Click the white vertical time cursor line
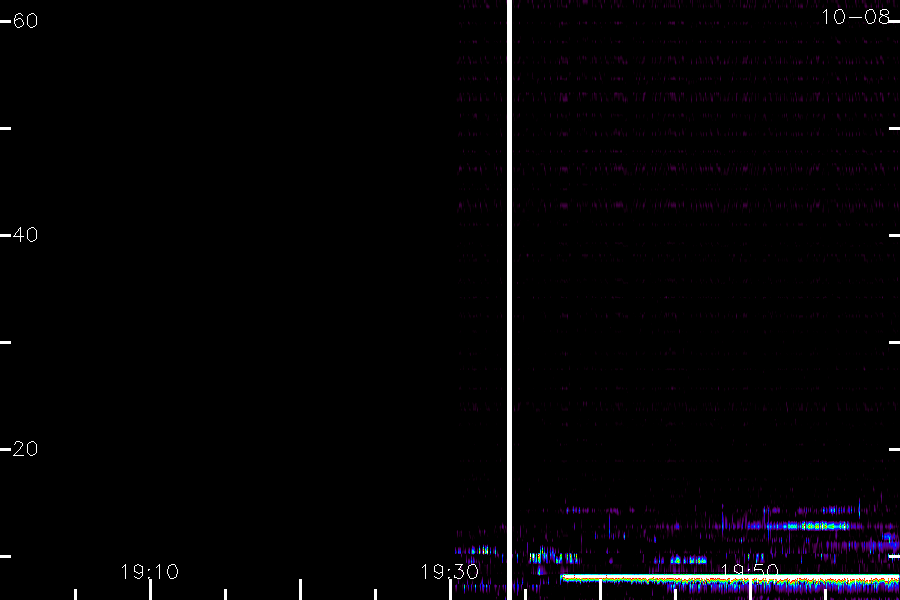Image resolution: width=900 pixels, height=600 pixels. tap(509, 300)
